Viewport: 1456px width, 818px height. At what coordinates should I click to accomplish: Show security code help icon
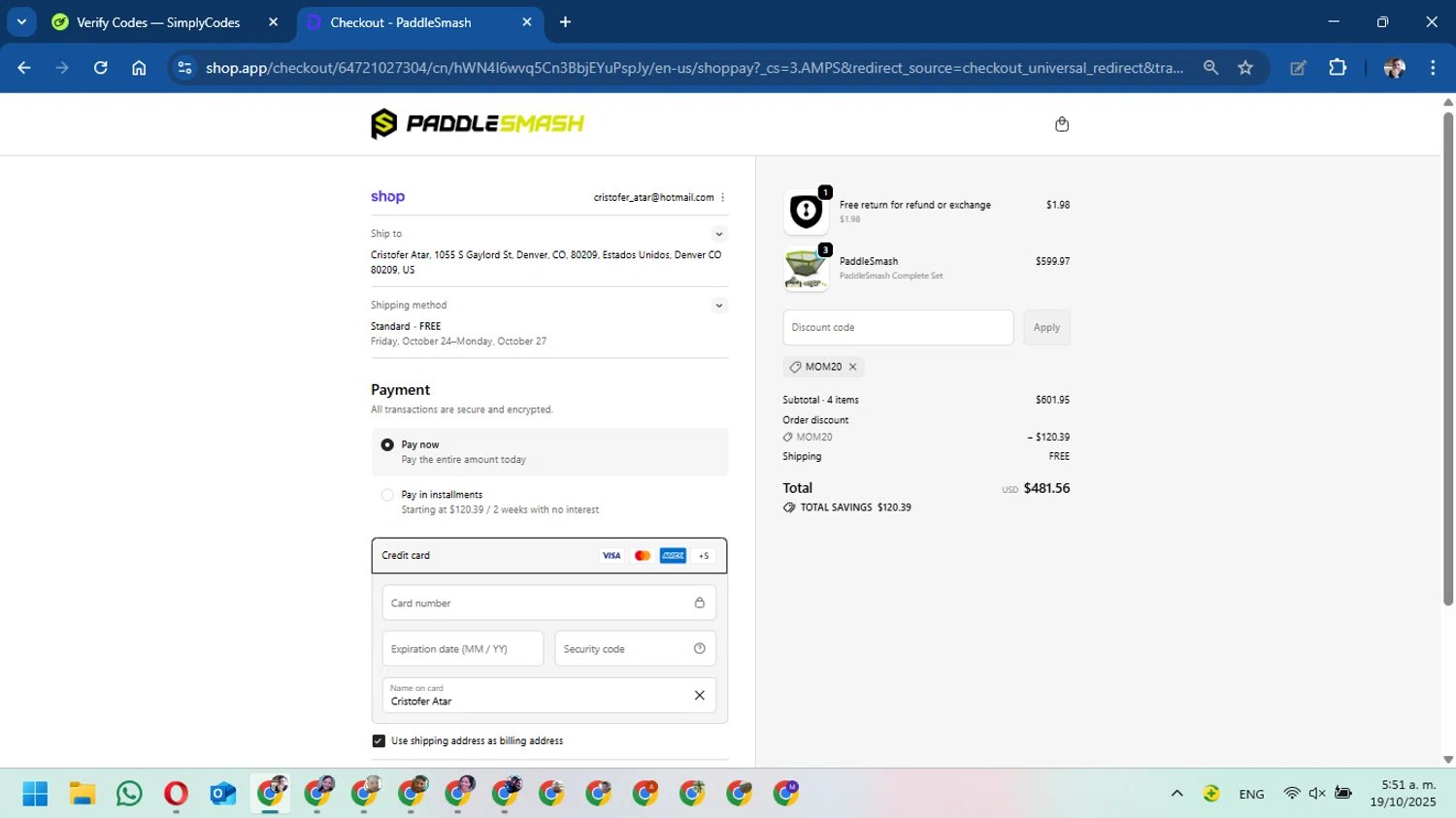(x=700, y=649)
